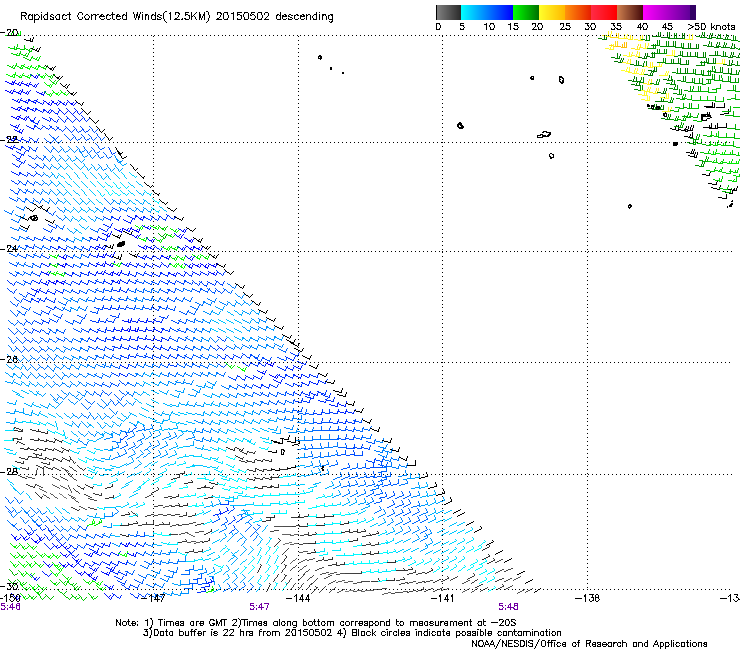Click the magenta 40-45 knots color segment
The image size is (740, 650).
656,12
